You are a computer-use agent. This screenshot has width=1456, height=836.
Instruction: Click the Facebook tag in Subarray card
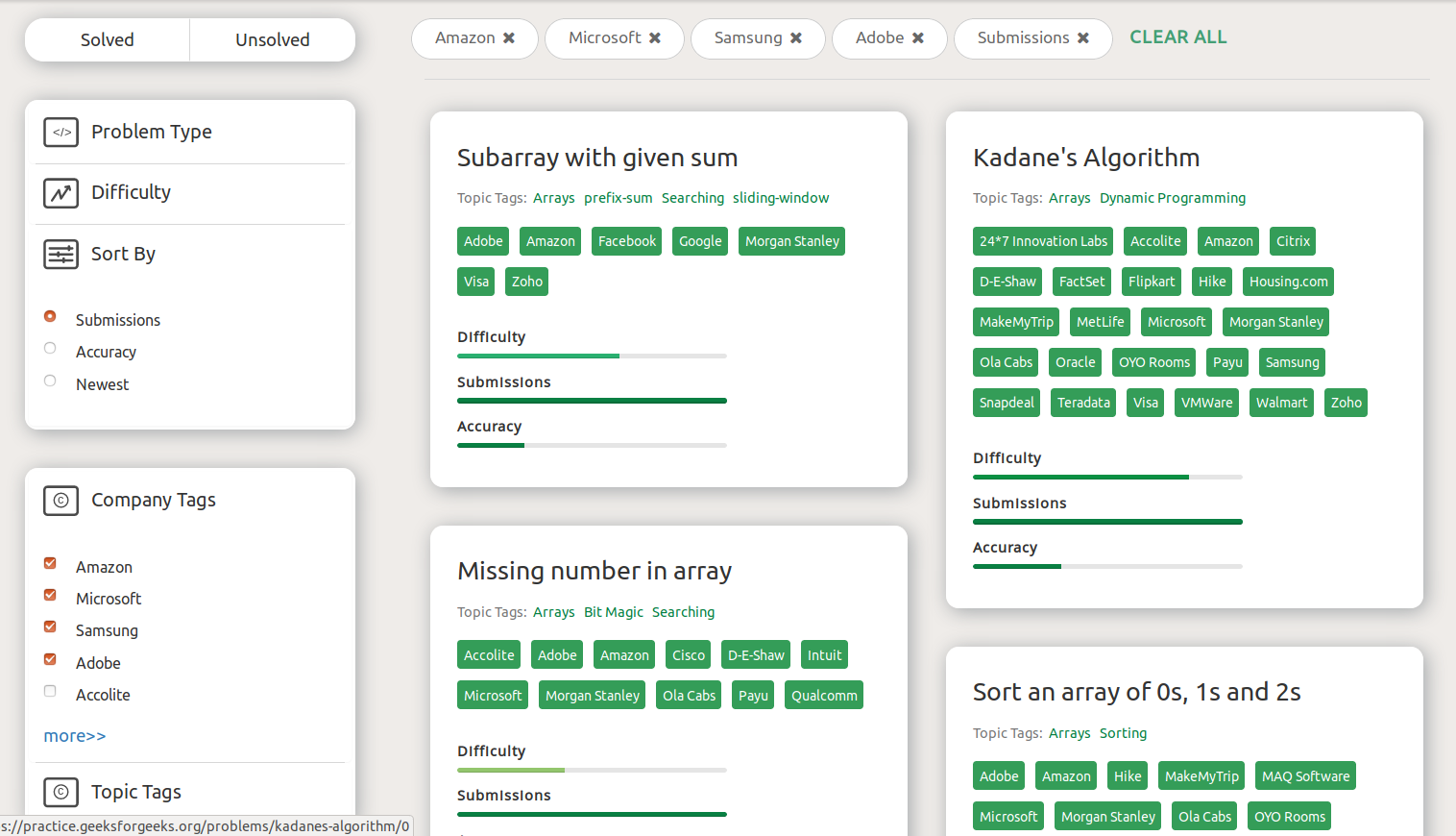click(x=627, y=241)
